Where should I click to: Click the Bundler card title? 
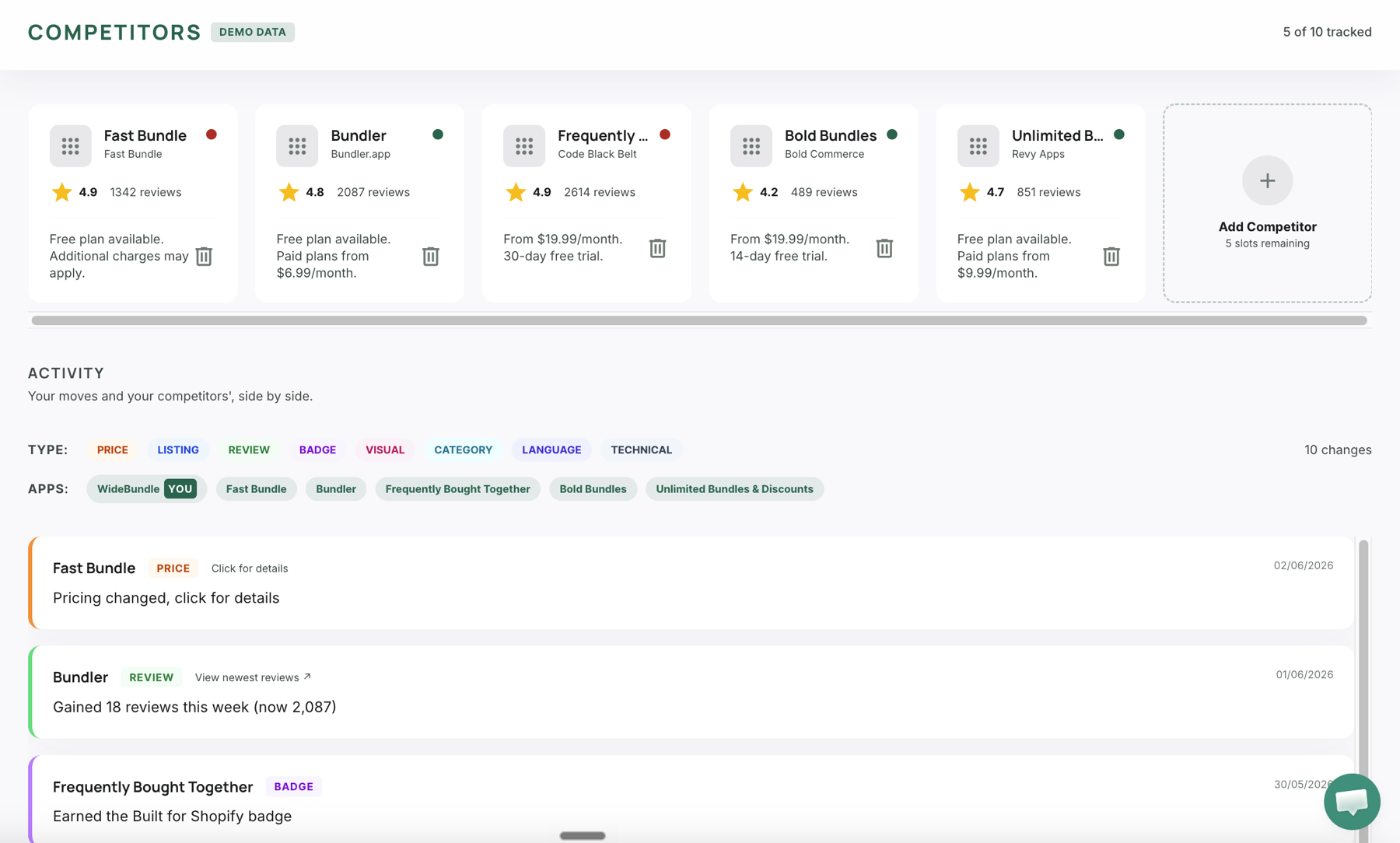[359, 135]
